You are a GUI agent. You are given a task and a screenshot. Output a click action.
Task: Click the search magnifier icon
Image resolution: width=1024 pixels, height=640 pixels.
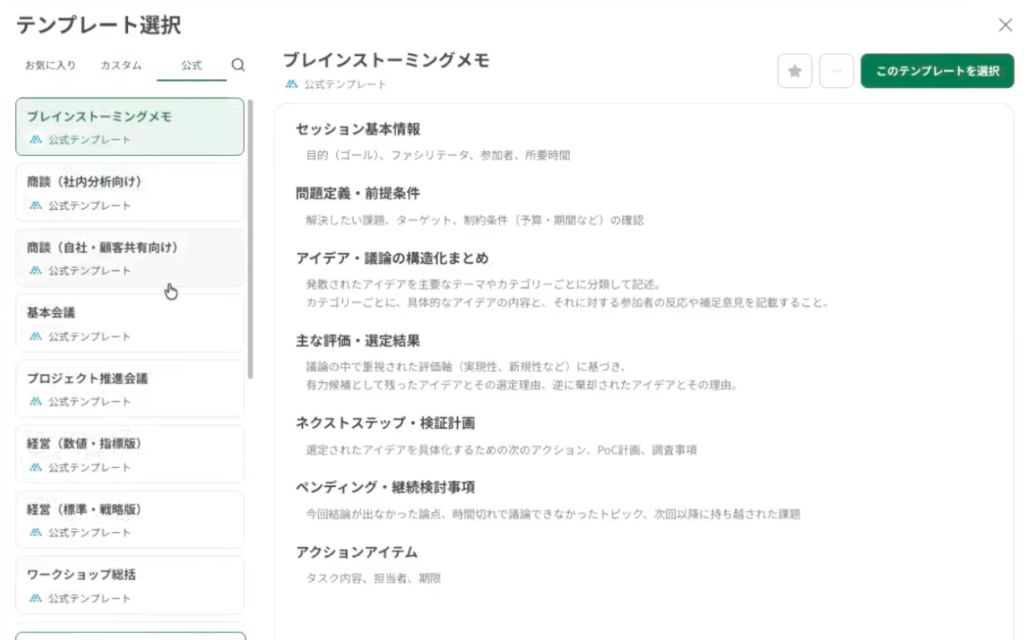(x=238, y=65)
